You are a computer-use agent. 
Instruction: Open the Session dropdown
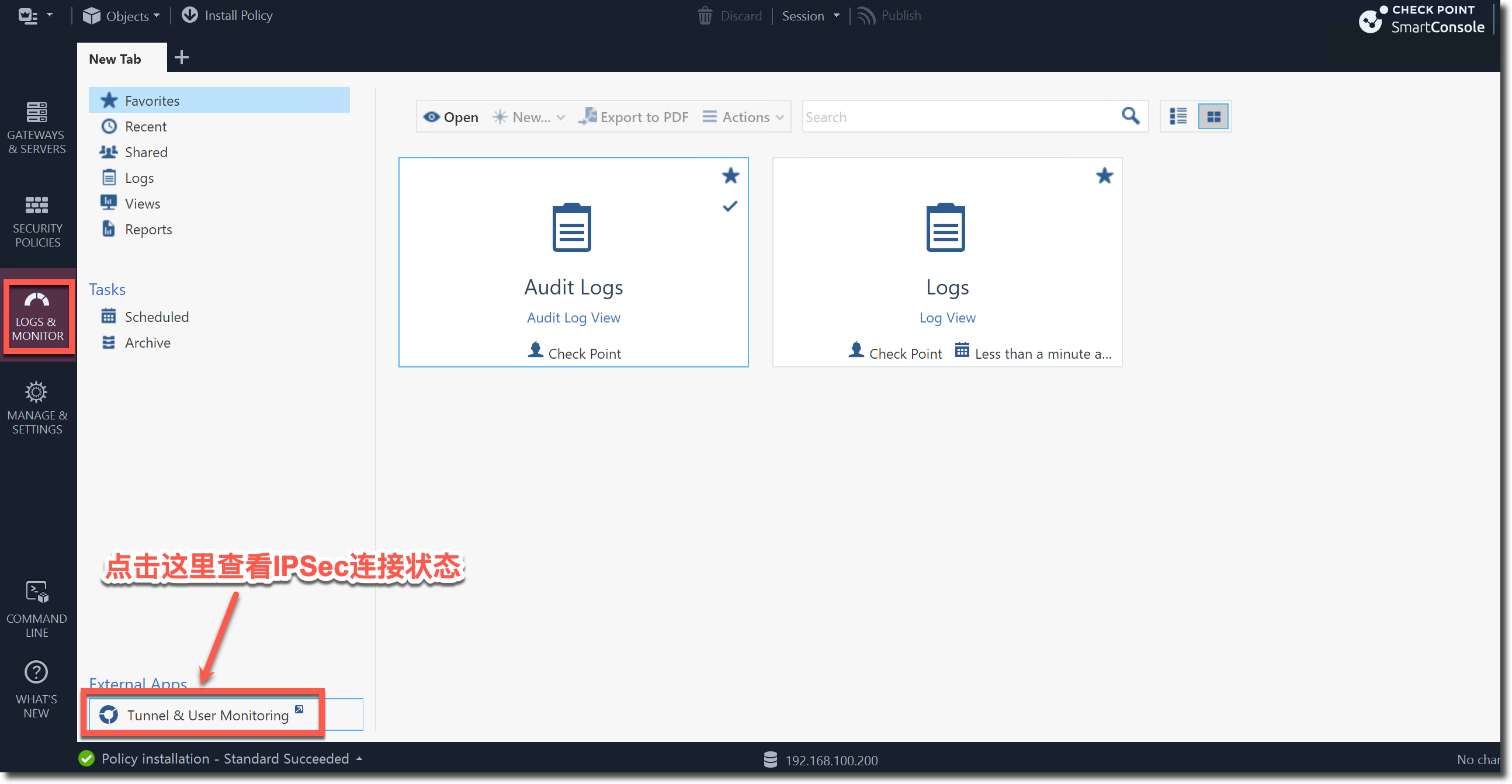(x=810, y=16)
